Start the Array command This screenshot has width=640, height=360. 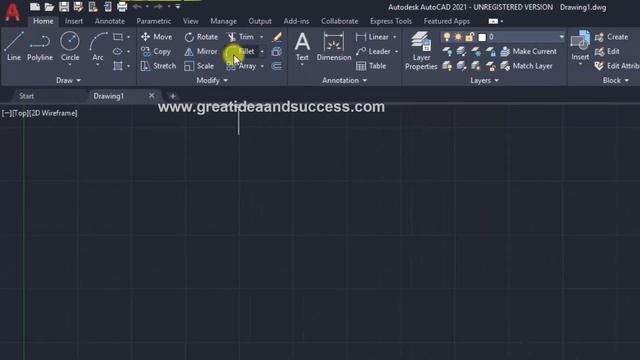(x=242, y=66)
